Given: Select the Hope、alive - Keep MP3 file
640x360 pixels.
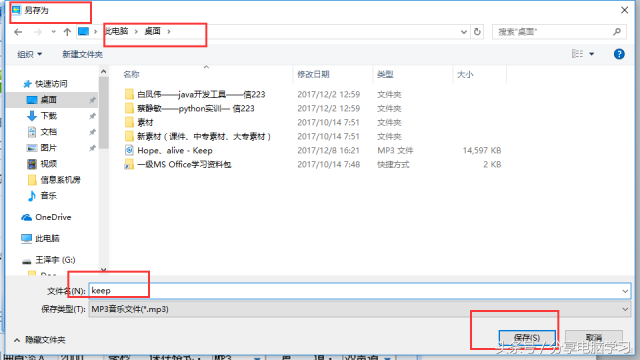Looking at the screenshot, I should point(175,151).
